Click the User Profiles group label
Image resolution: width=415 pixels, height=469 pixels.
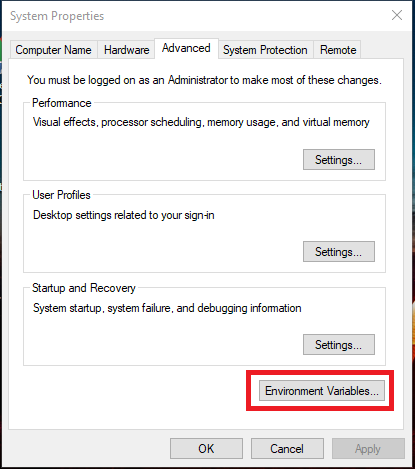click(61, 195)
